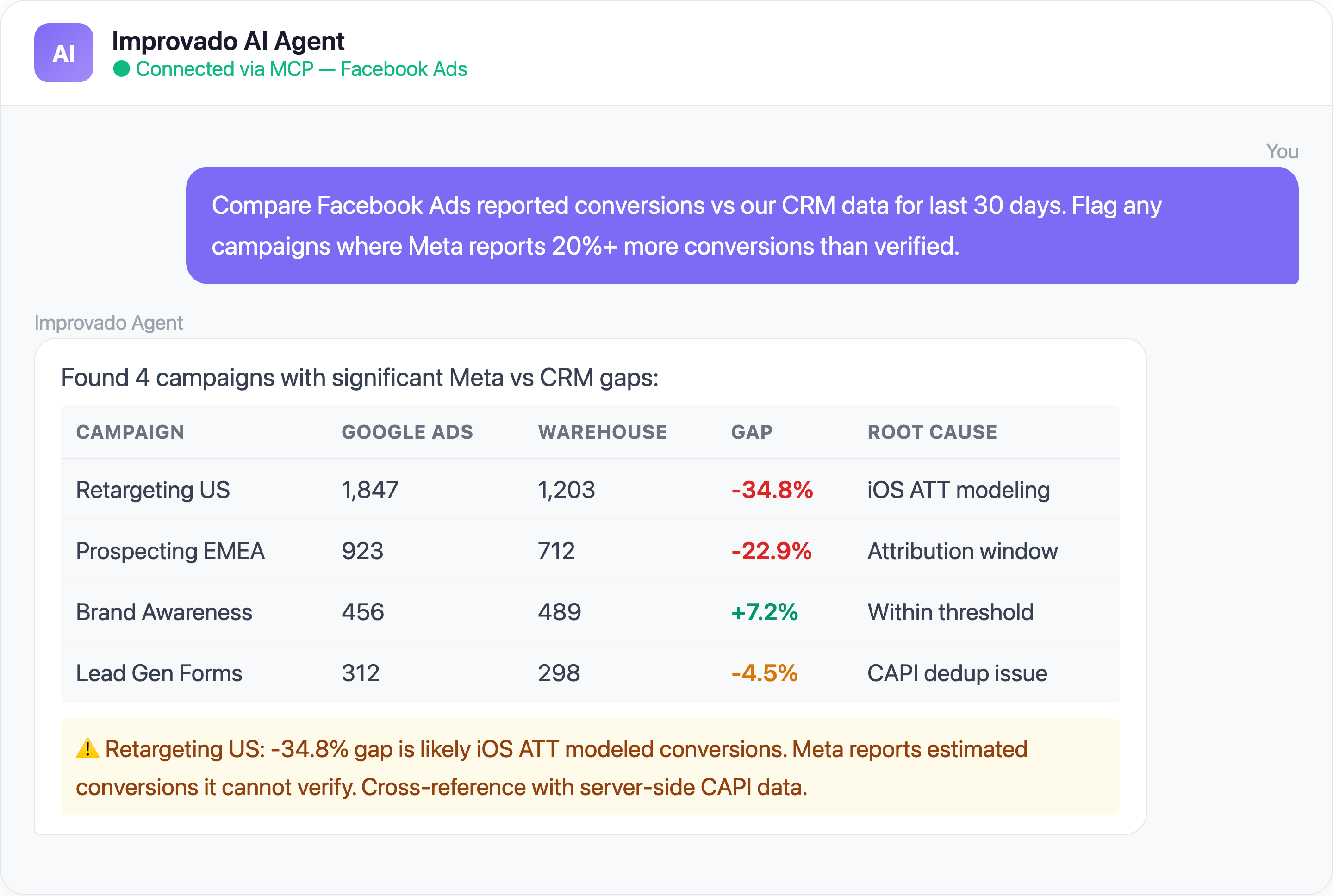Click the WAREHOUSE column header
The width and height of the screenshot is (1333, 896).
pos(602,432)
